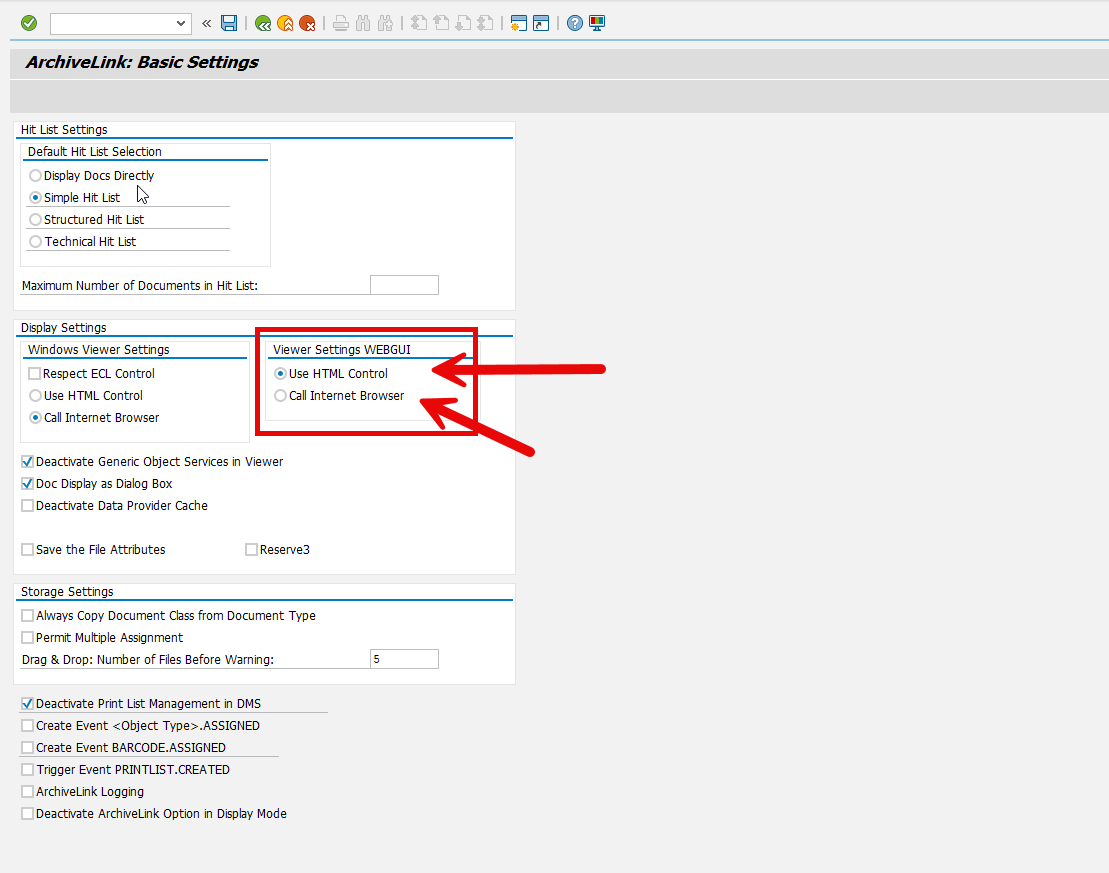Click the green Back icon
The width and height of the screenshot is (1109, 873).
click(263, 23)
